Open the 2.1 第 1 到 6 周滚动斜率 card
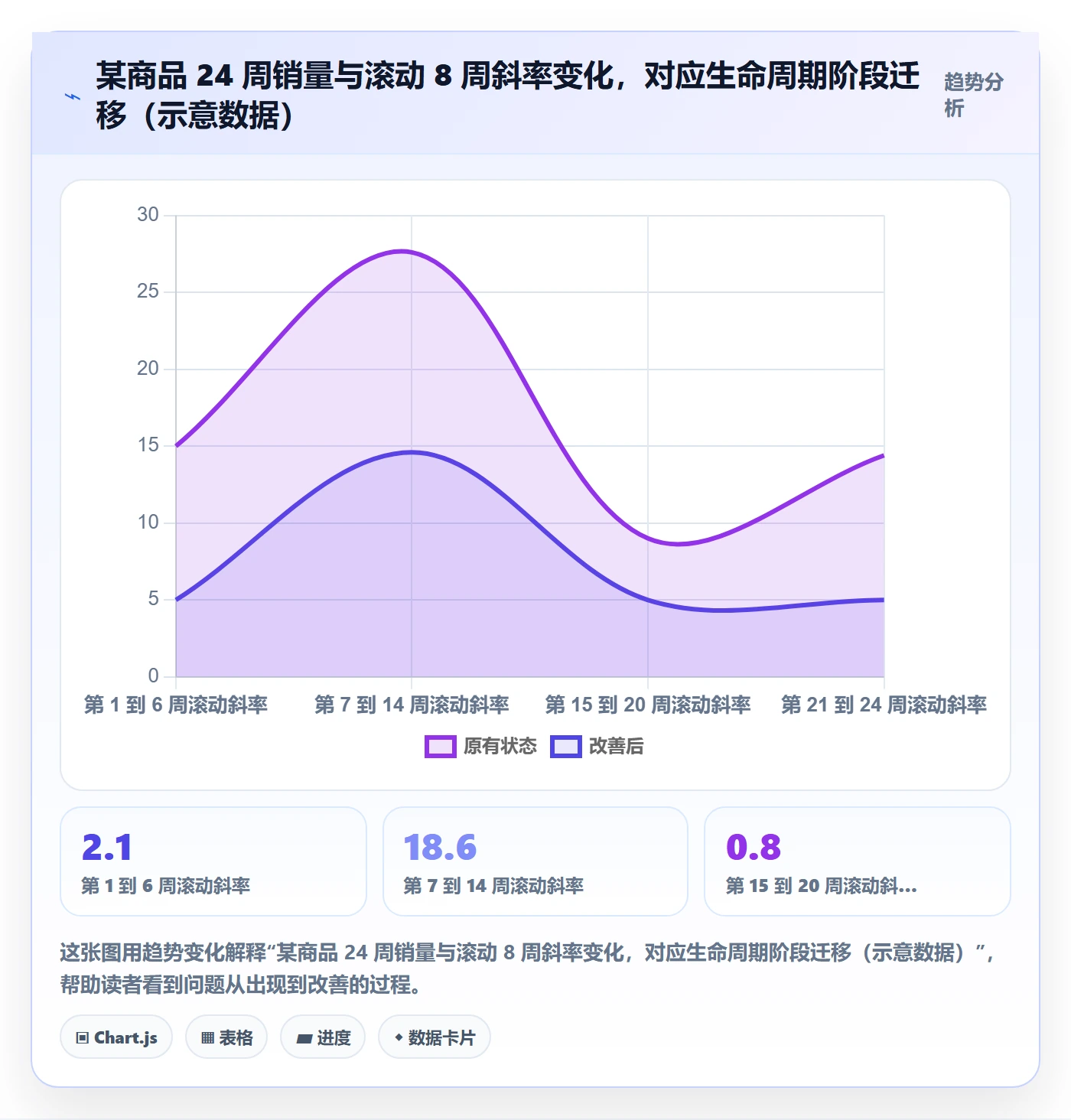 213,861
